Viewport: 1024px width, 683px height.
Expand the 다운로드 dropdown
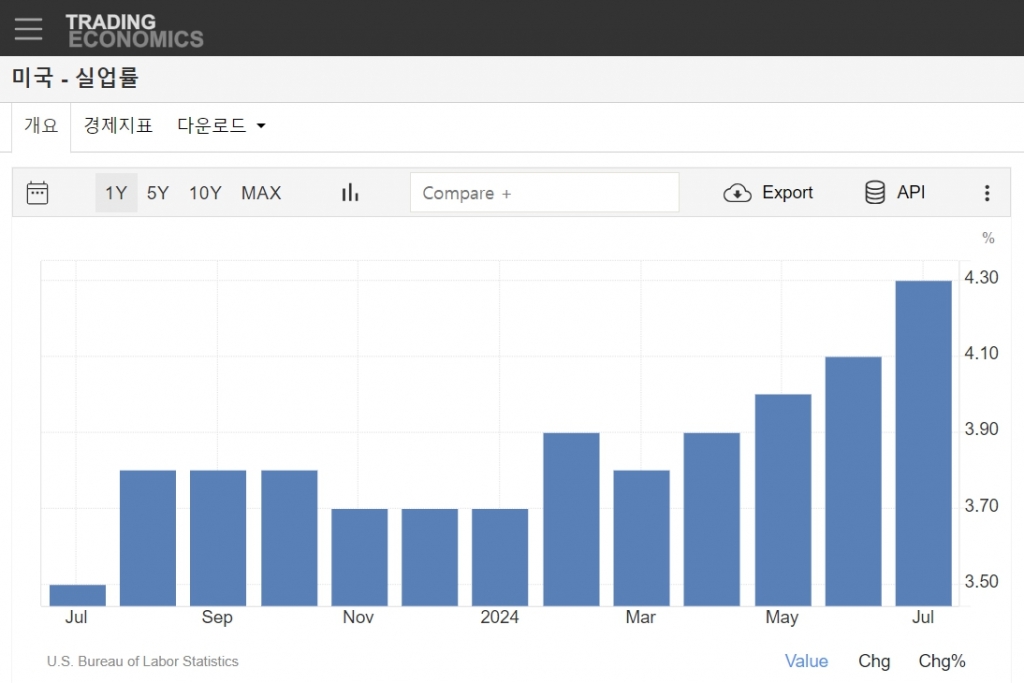221,126
